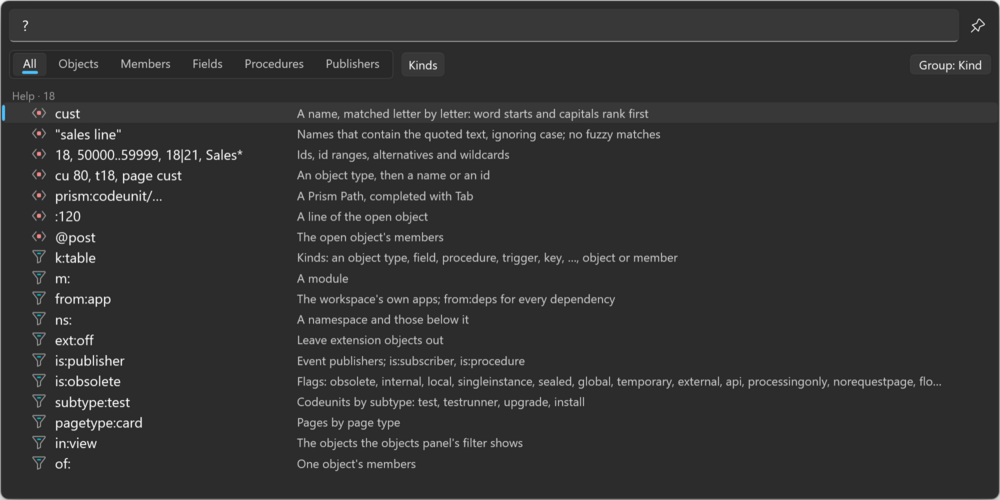Switch to the Objects tab
Screen dimensions: 1000x500
click(x=78, y=64)
